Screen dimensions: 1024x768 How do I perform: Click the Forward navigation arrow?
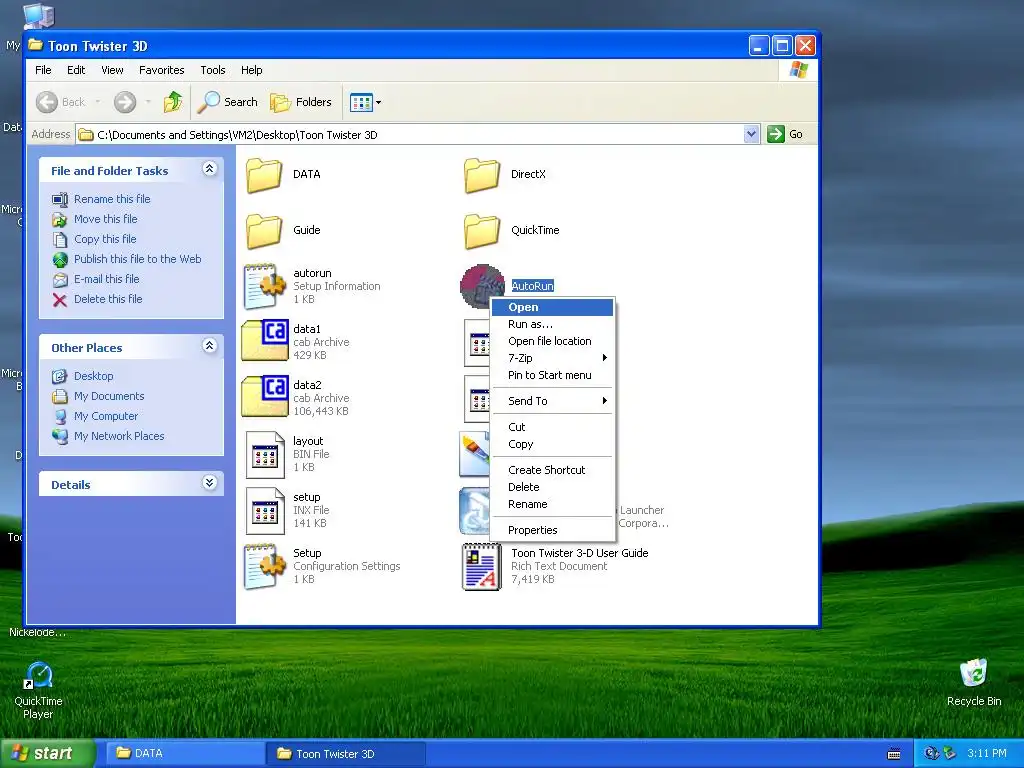(125, 102)
